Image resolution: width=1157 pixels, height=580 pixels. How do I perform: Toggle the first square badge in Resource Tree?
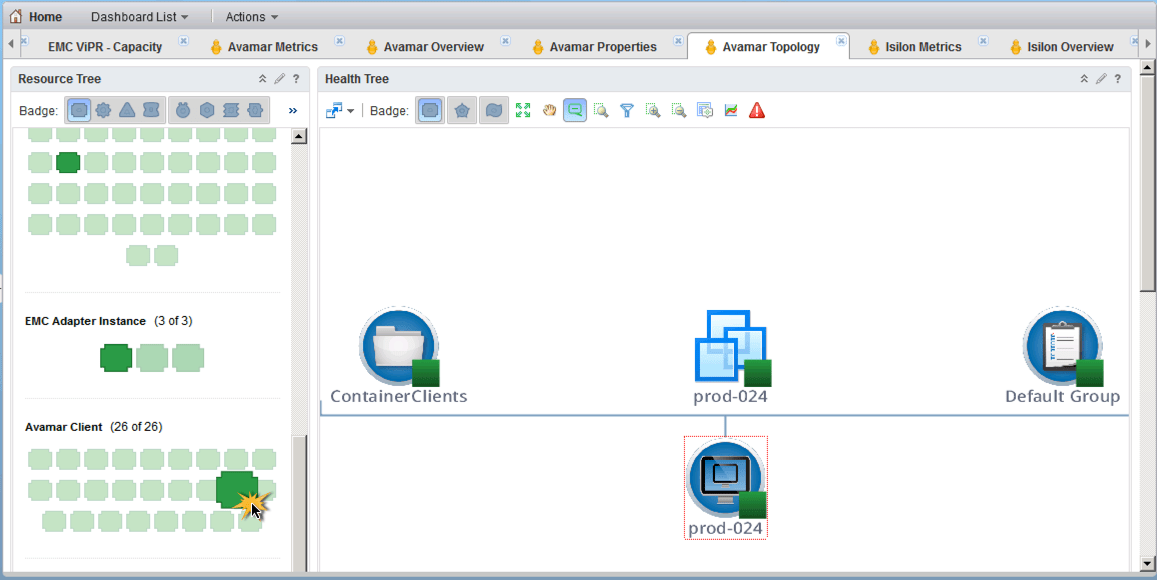pyautogui.click(x=80, y=110)
